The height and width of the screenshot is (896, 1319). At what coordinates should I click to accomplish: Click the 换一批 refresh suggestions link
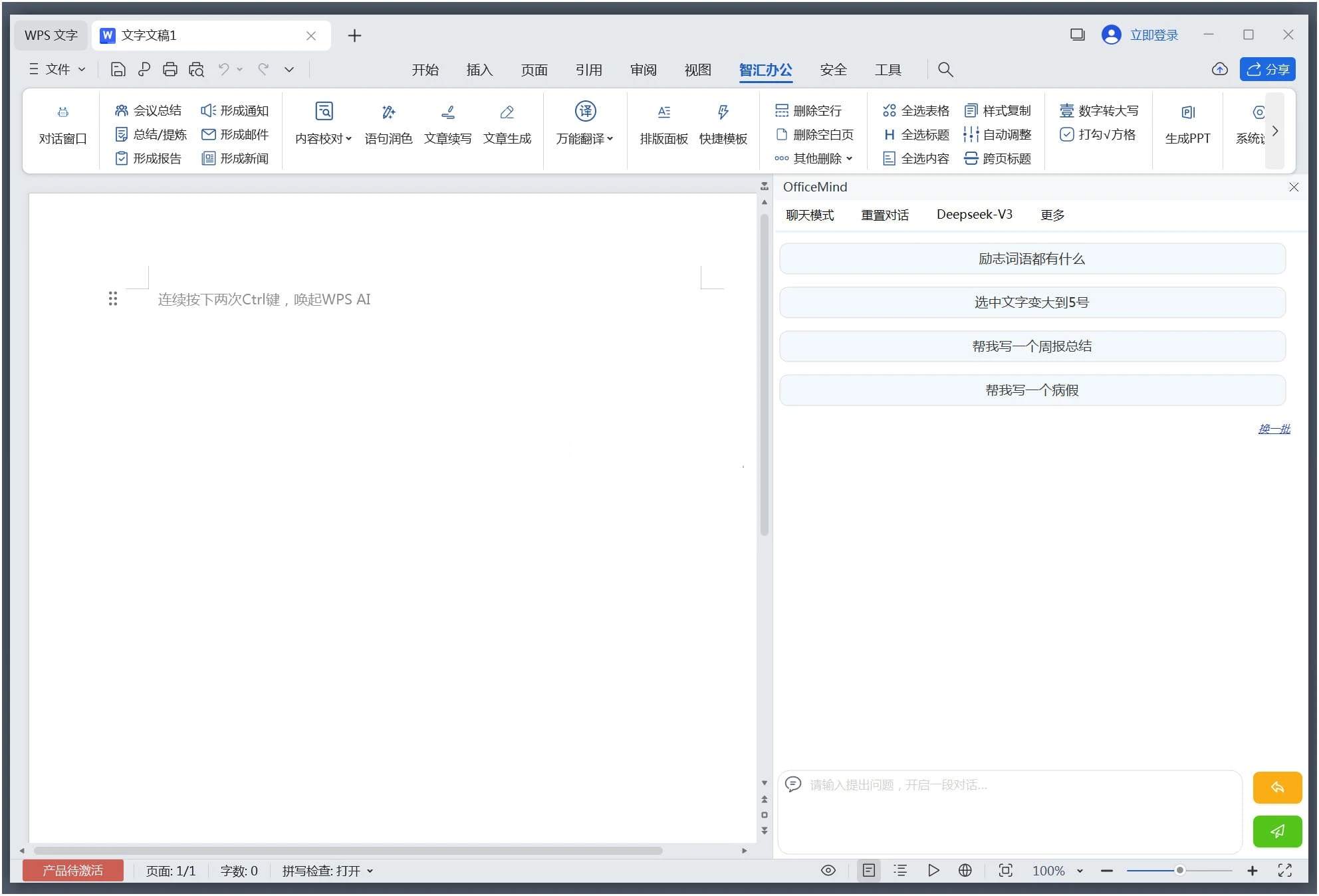(x=1274, y=429)
